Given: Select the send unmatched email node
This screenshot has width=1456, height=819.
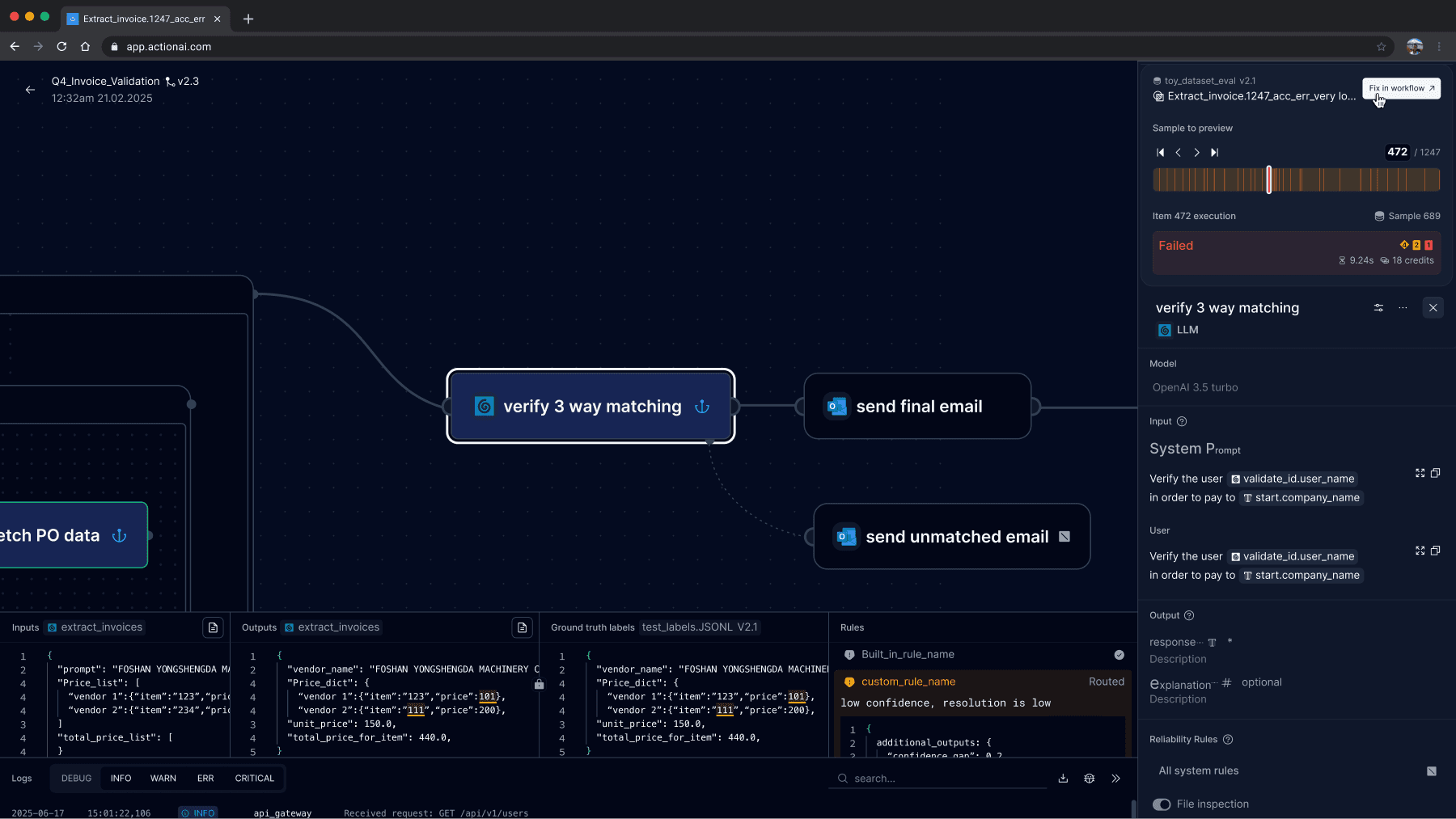Looking at the screenshot, I should pyautogui.click(x=952, y=537).
